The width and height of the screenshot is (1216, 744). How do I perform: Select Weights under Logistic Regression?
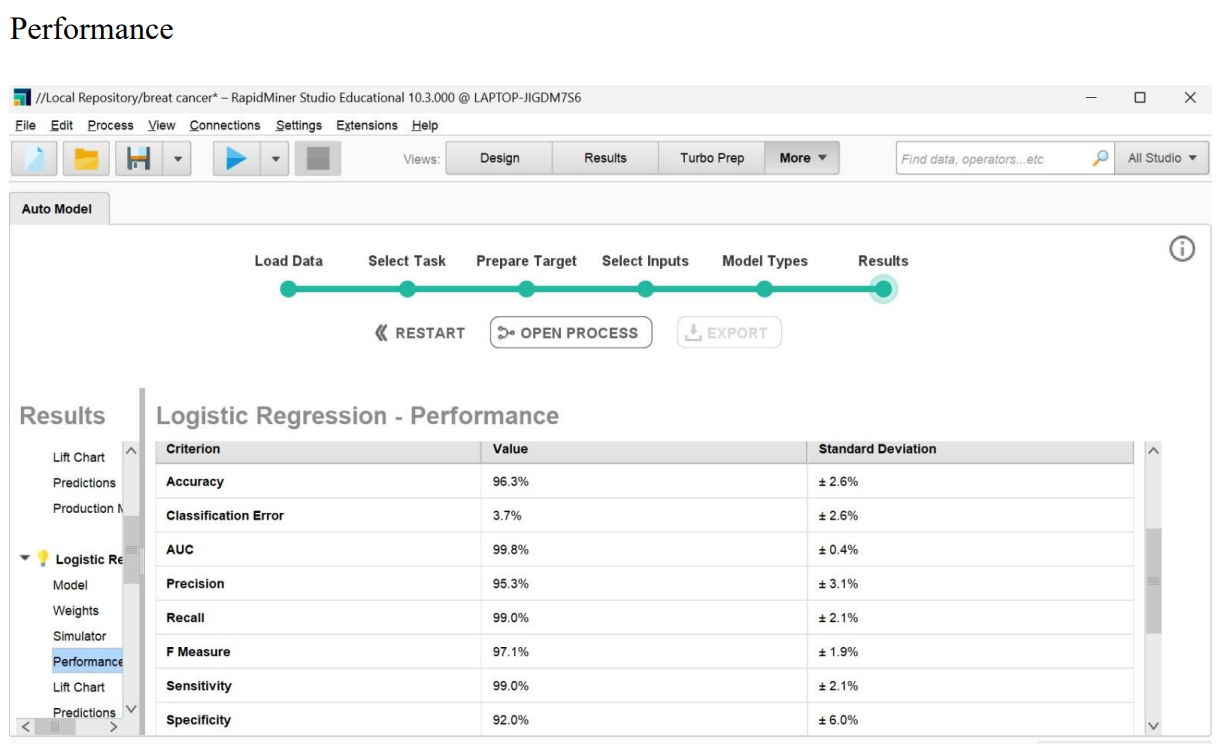pyautogui.click(x=76, y=611)
